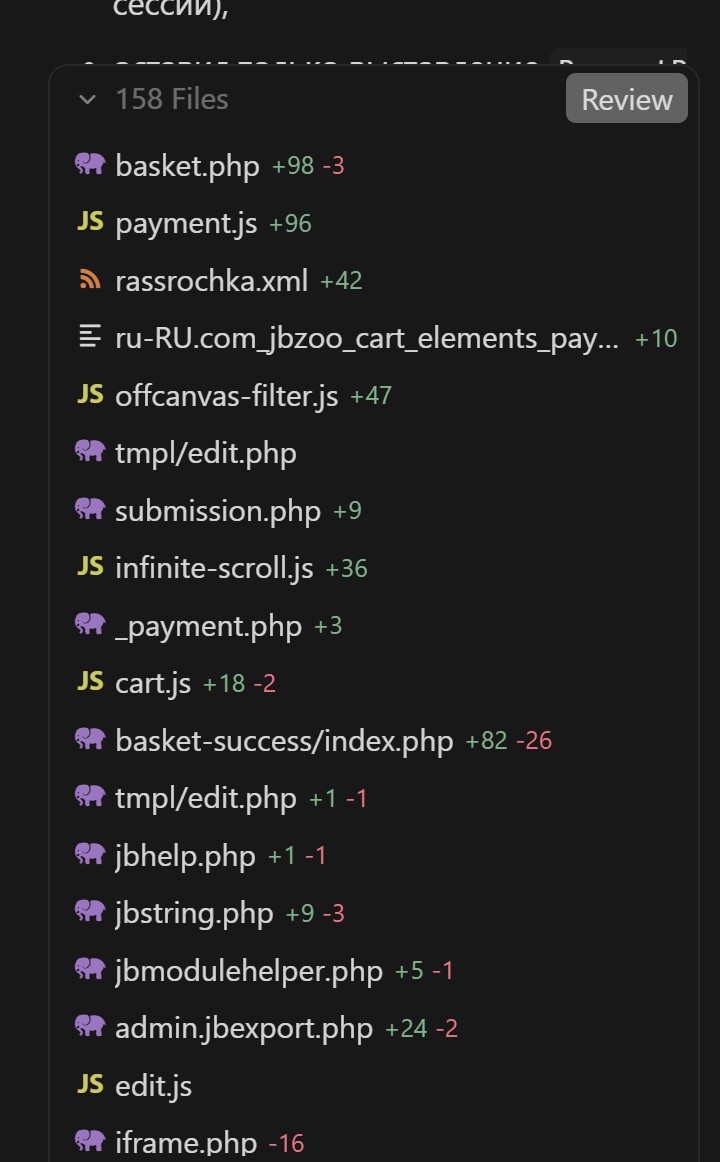Open tmpl/edit.php with +1 -1 changes

coord(206,798)
